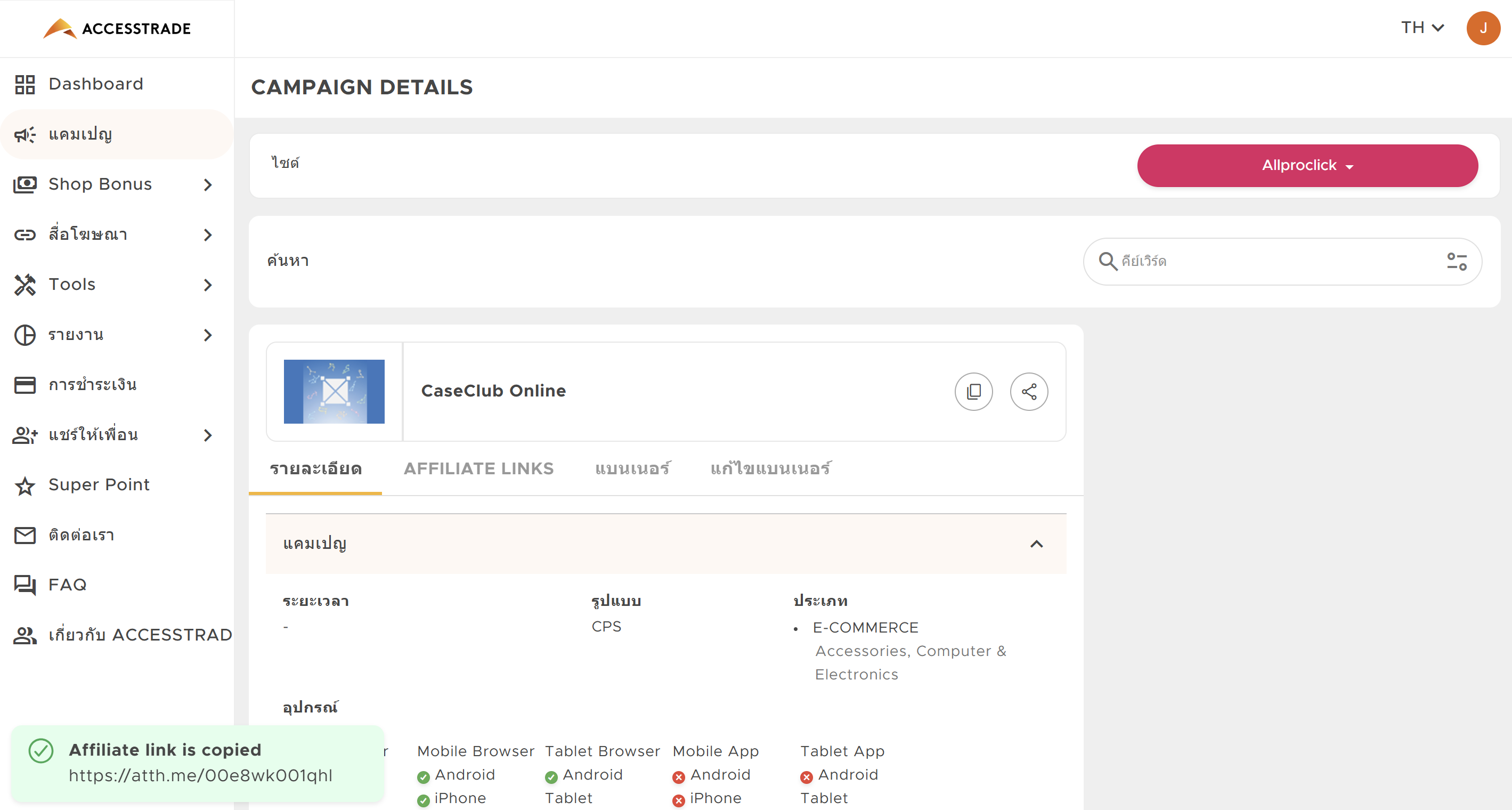Click the Mobile Browser column label
This screenshot has height=810, width=1512.
(x=475, y=752)
